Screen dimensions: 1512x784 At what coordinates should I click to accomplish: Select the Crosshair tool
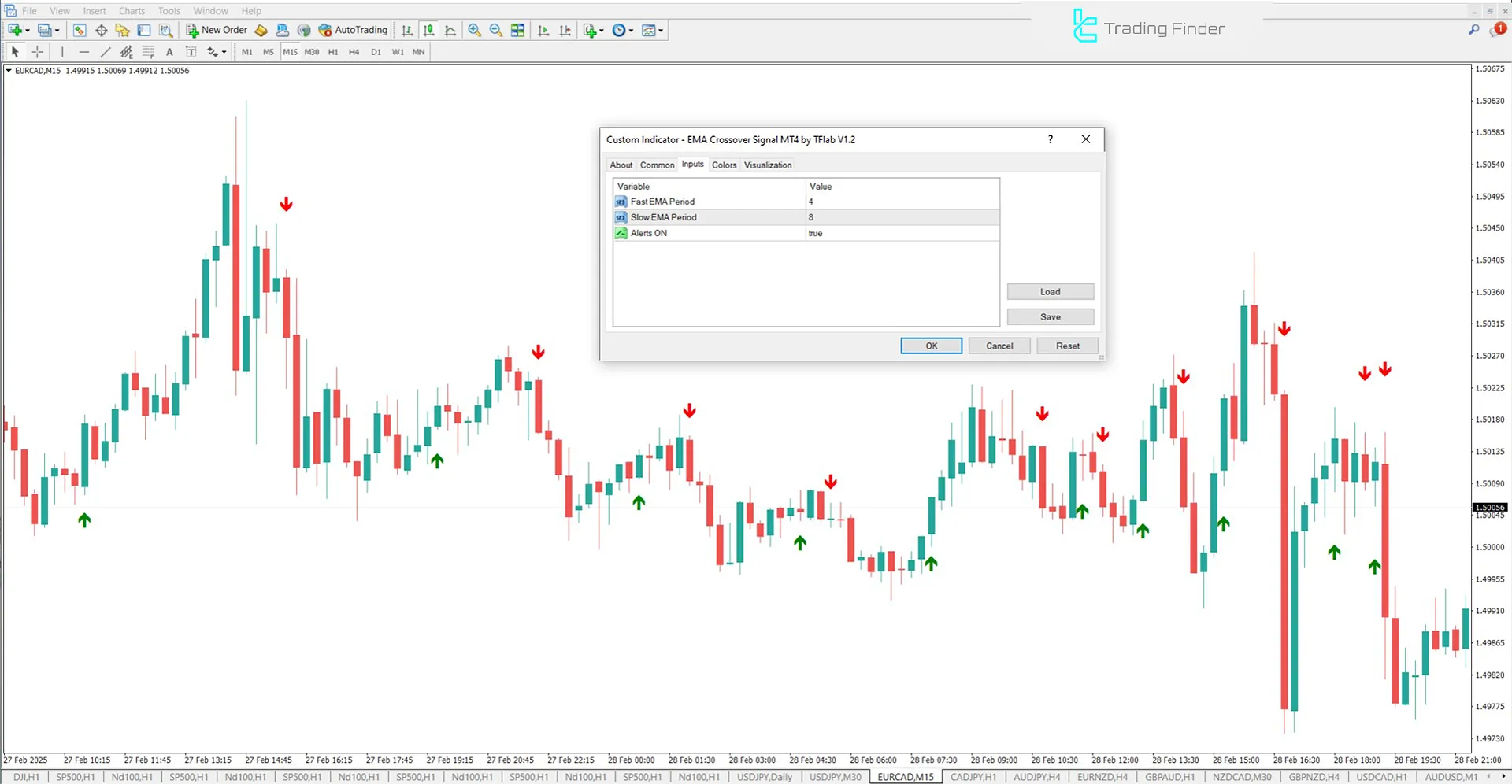(37, 51)
